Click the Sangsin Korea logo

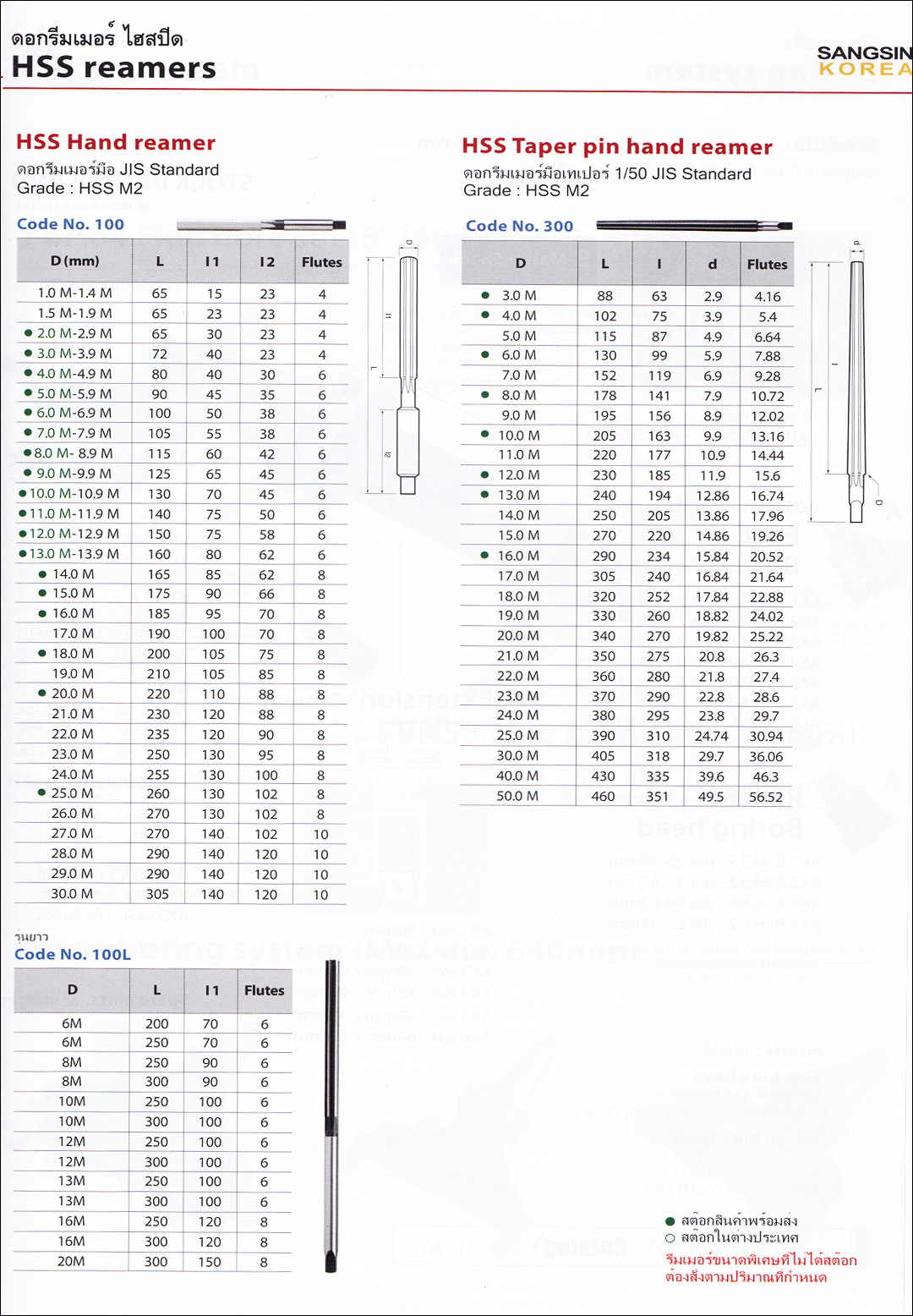pyautogui.click(x=864, y=61)
